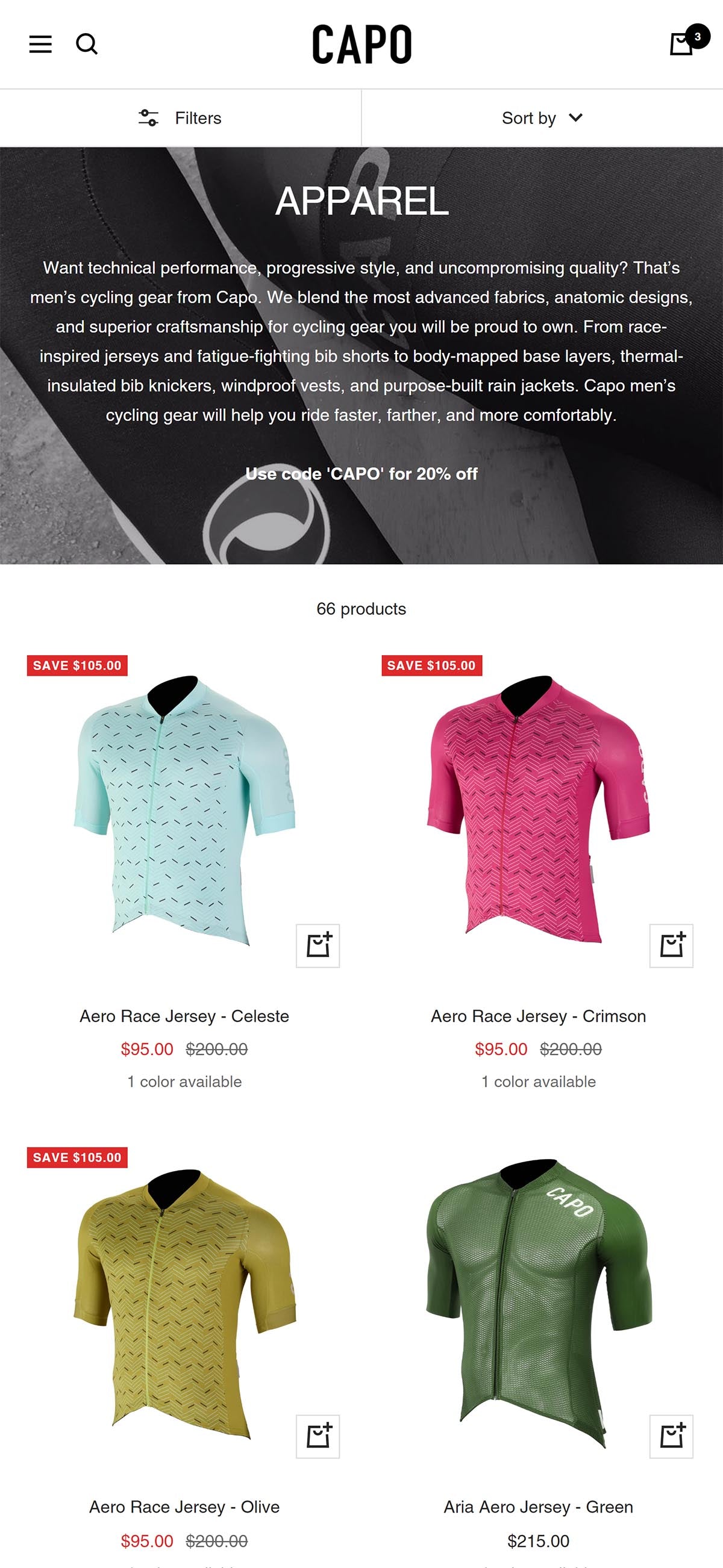The image size is (723, 1568).
Task: Quick-add Aero Race Jersey Olive to cart
Action: [318, 1437]
